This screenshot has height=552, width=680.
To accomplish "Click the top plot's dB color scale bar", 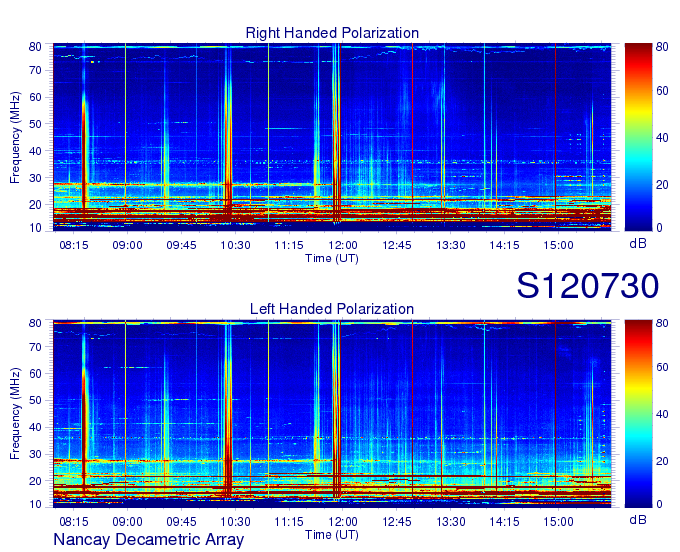I will pyautogui.click(x=638, y=137).
